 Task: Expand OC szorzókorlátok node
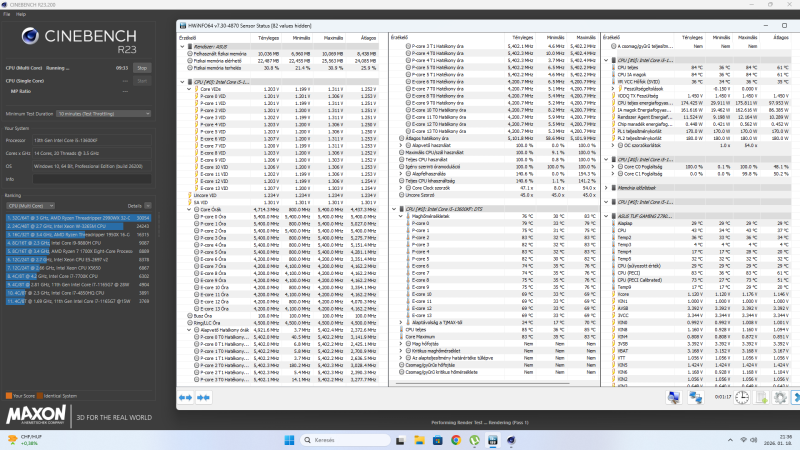tap(613, 145)
